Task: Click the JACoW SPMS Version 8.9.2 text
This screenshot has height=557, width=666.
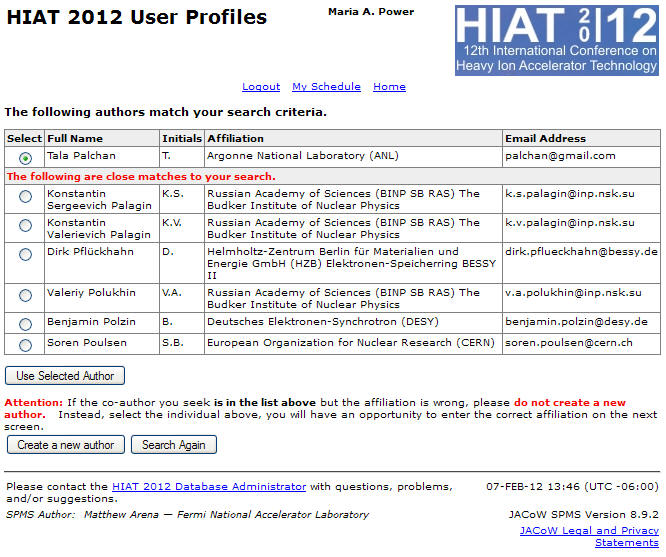Action: (x=584, y=515)
